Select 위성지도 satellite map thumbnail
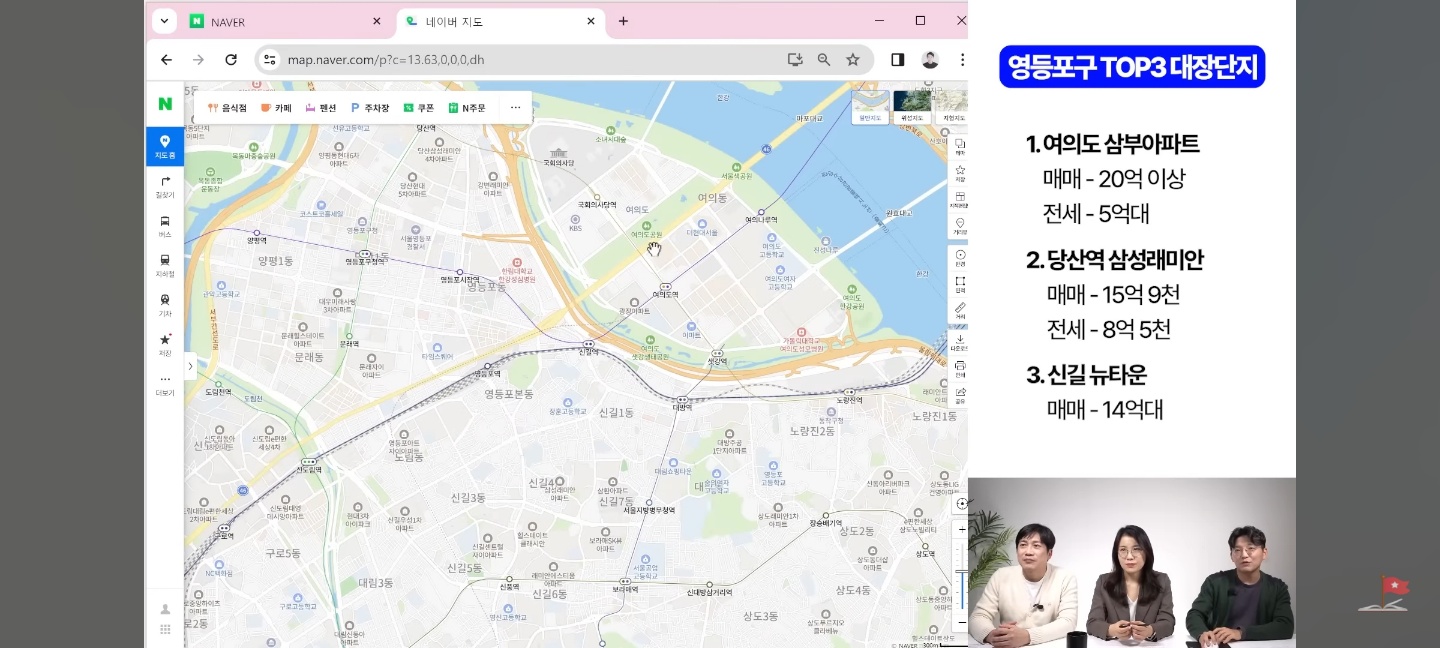The height and width of the screenshot is (648, 1440). pyautogui.click(x=911, y=107)
